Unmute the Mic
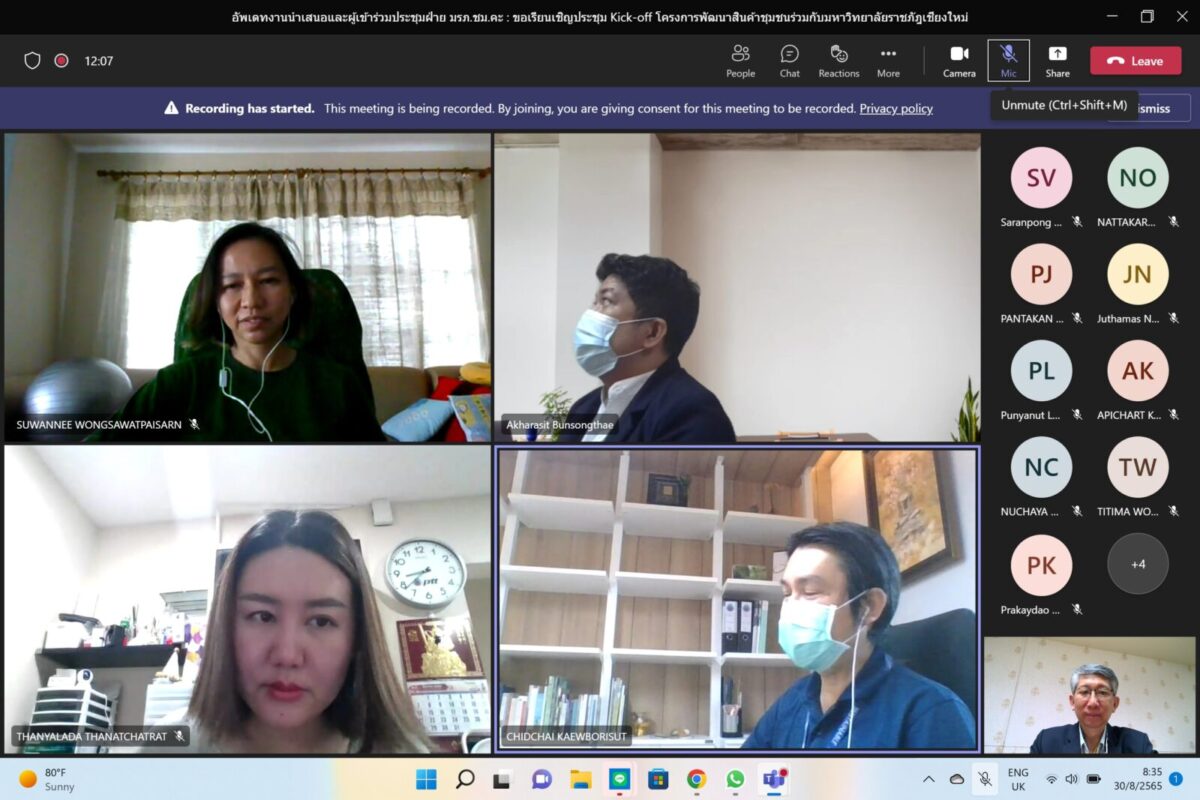Image resolution: width=1200 pixels, height=800 pixels. [1008, 60]
